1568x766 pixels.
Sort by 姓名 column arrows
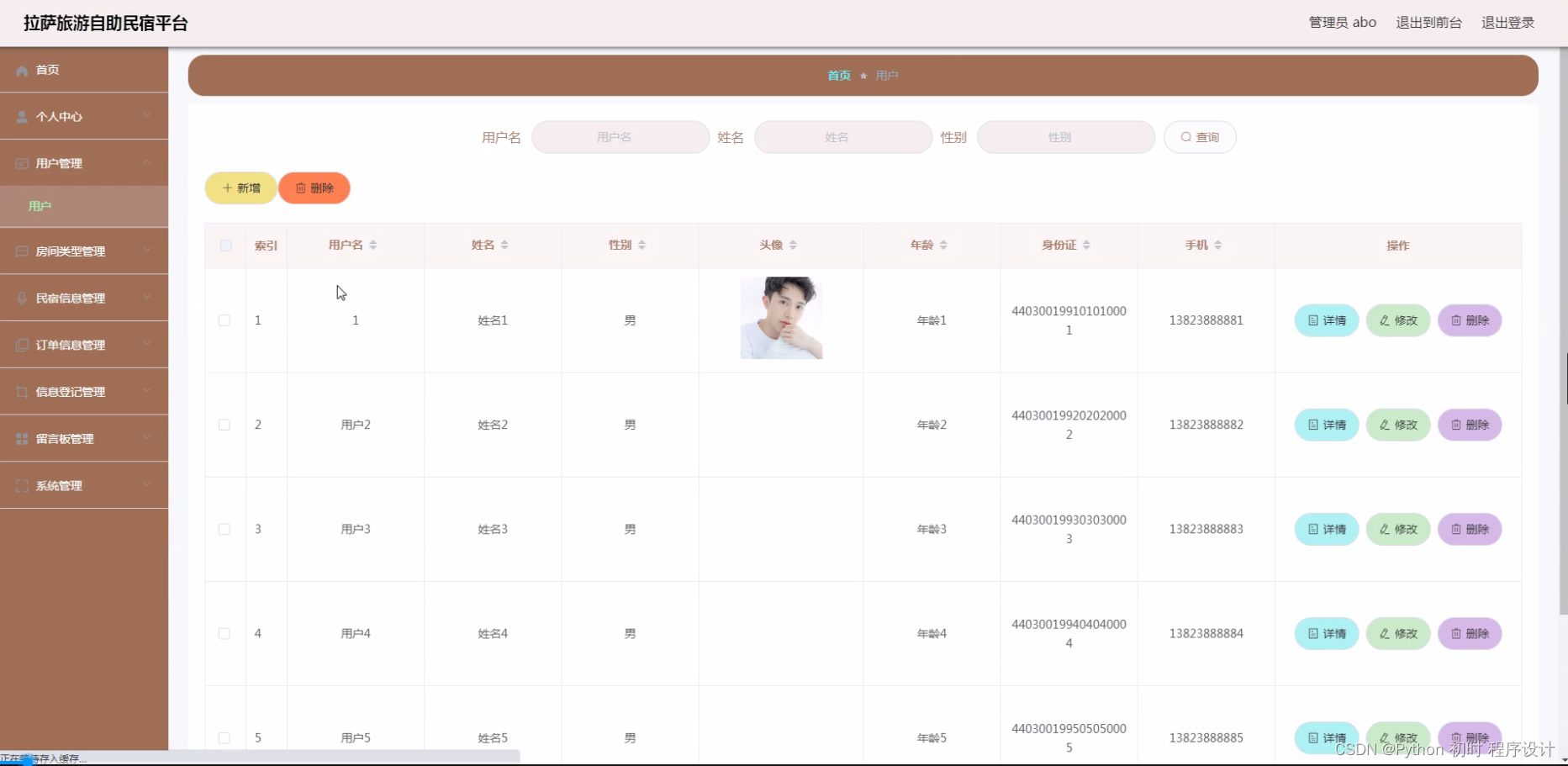tap(504, 245)
